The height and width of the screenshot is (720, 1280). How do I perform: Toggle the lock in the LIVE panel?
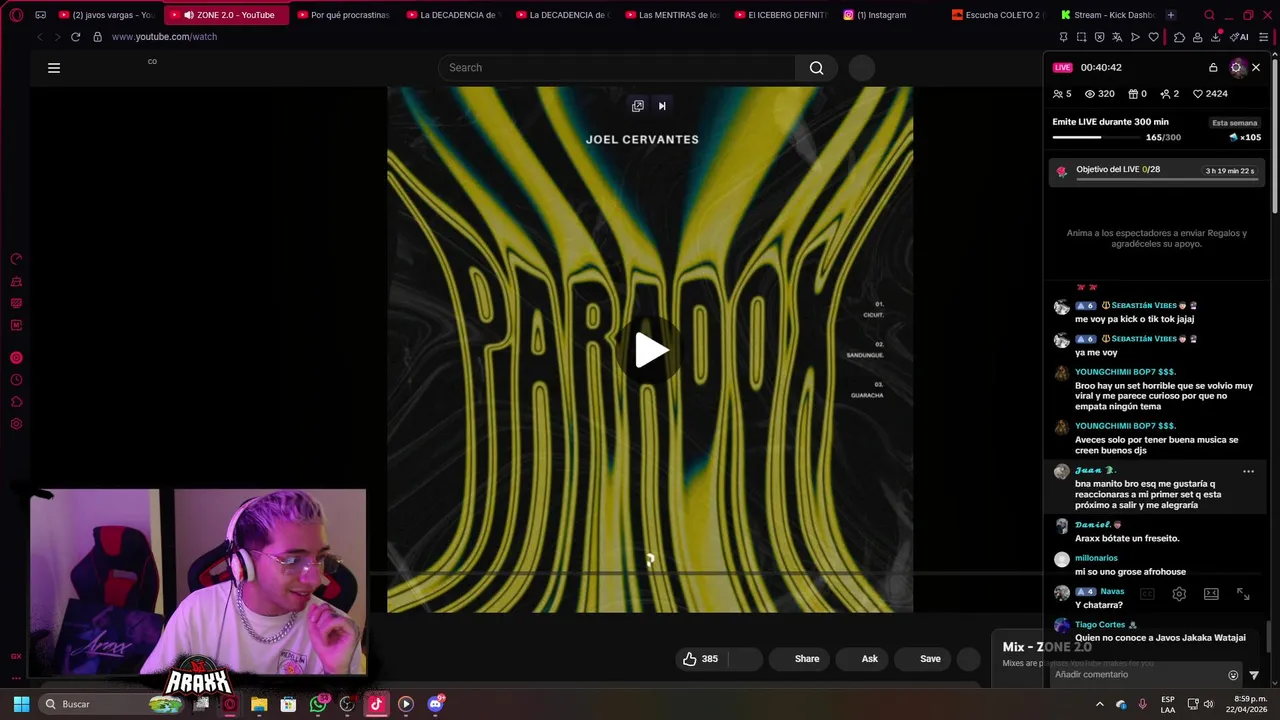[x=1213, y=68]
